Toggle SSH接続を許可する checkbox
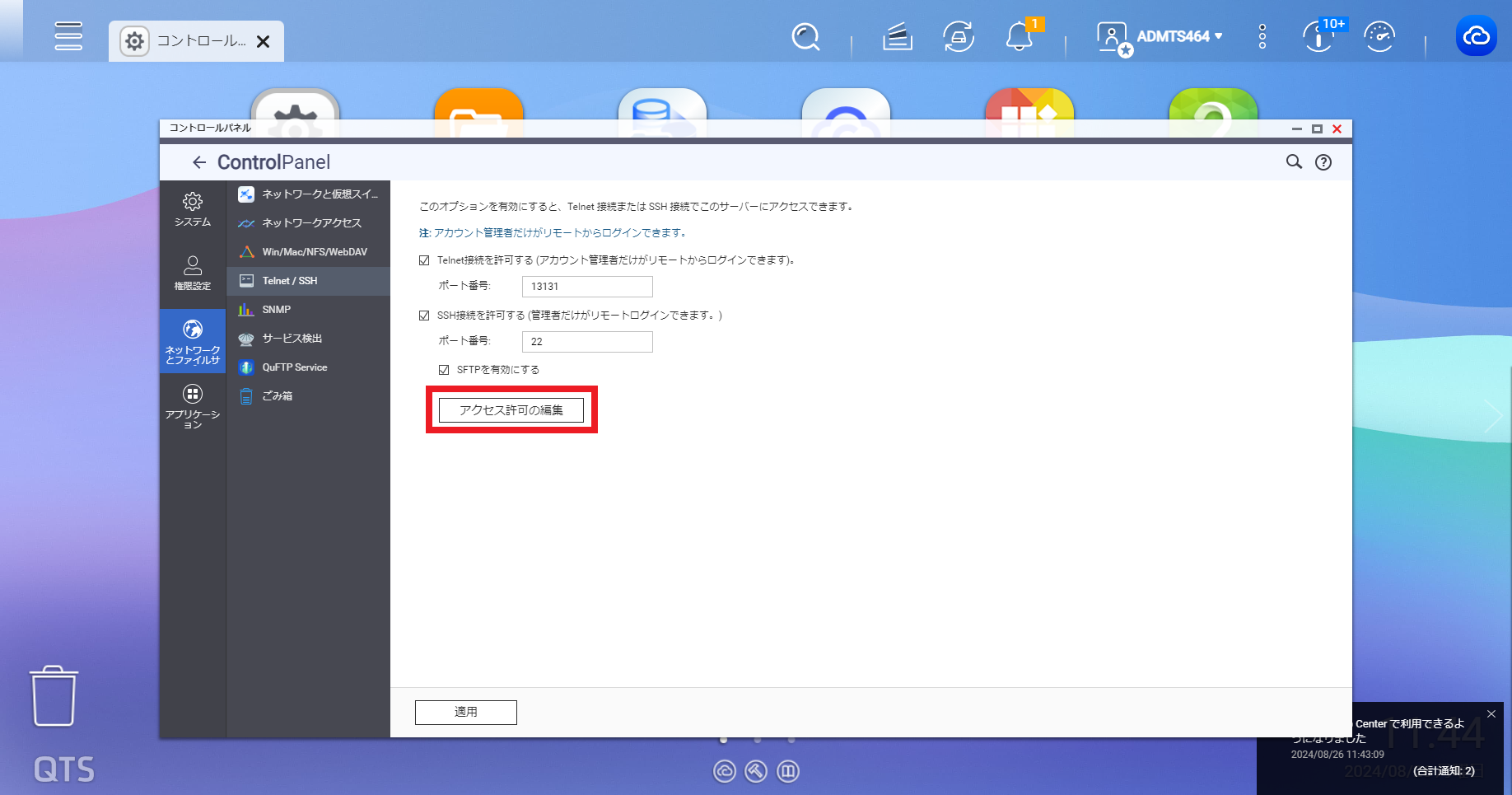 (424, 316)
